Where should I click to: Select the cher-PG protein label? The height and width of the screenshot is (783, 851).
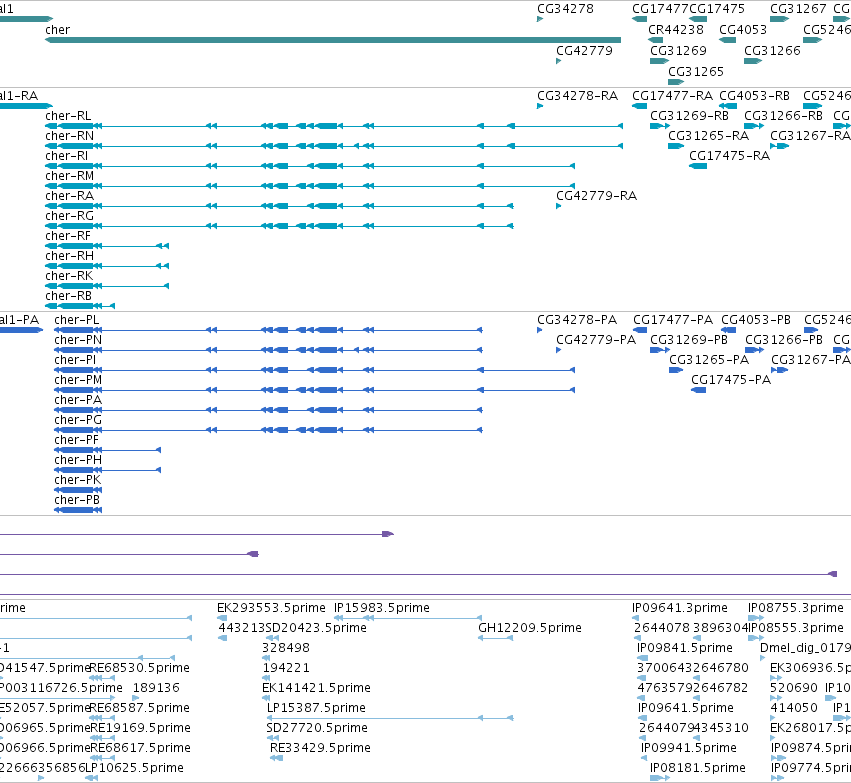(x=78, y=420)
